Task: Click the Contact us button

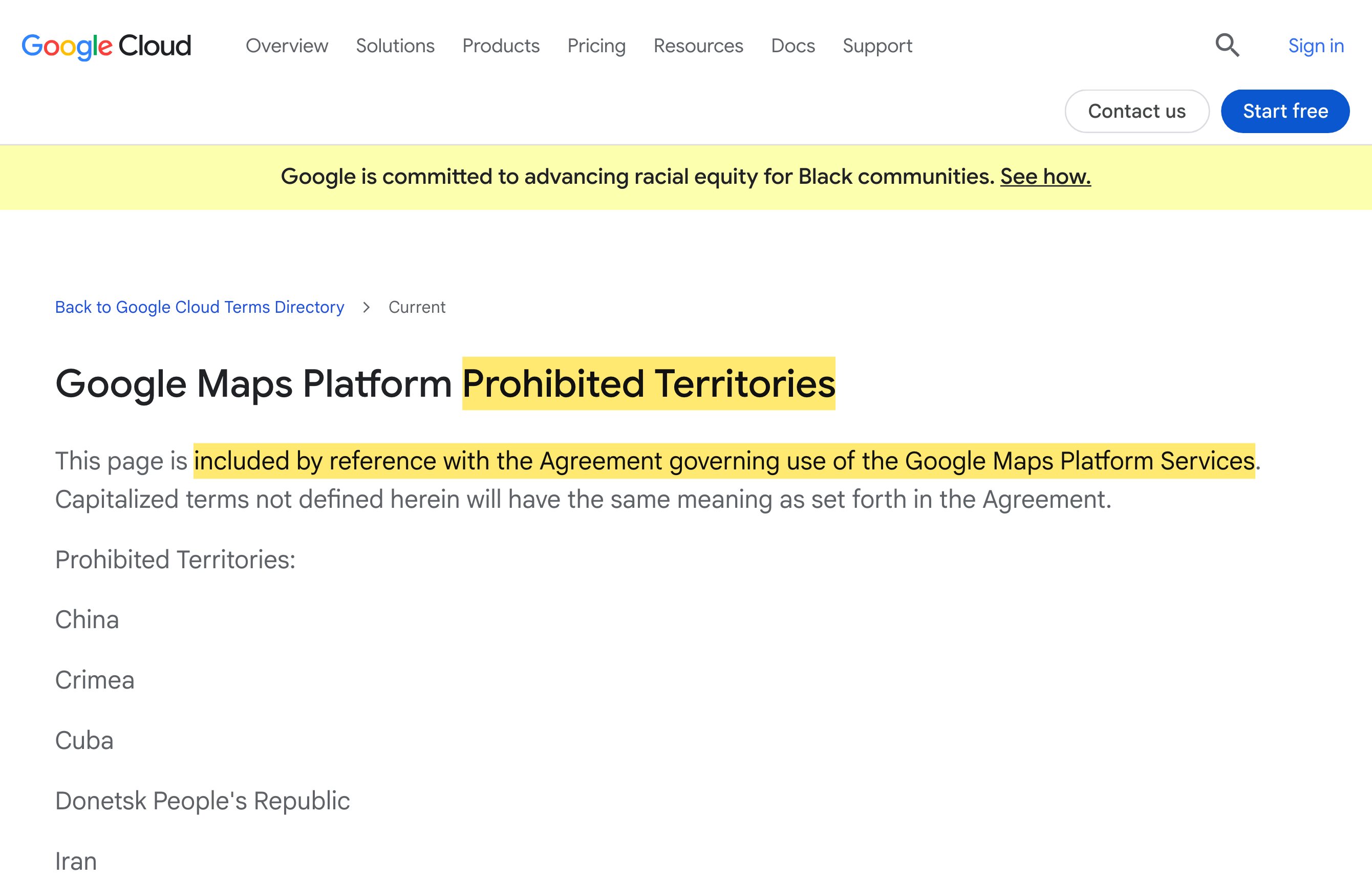Action: (1137, 111)
